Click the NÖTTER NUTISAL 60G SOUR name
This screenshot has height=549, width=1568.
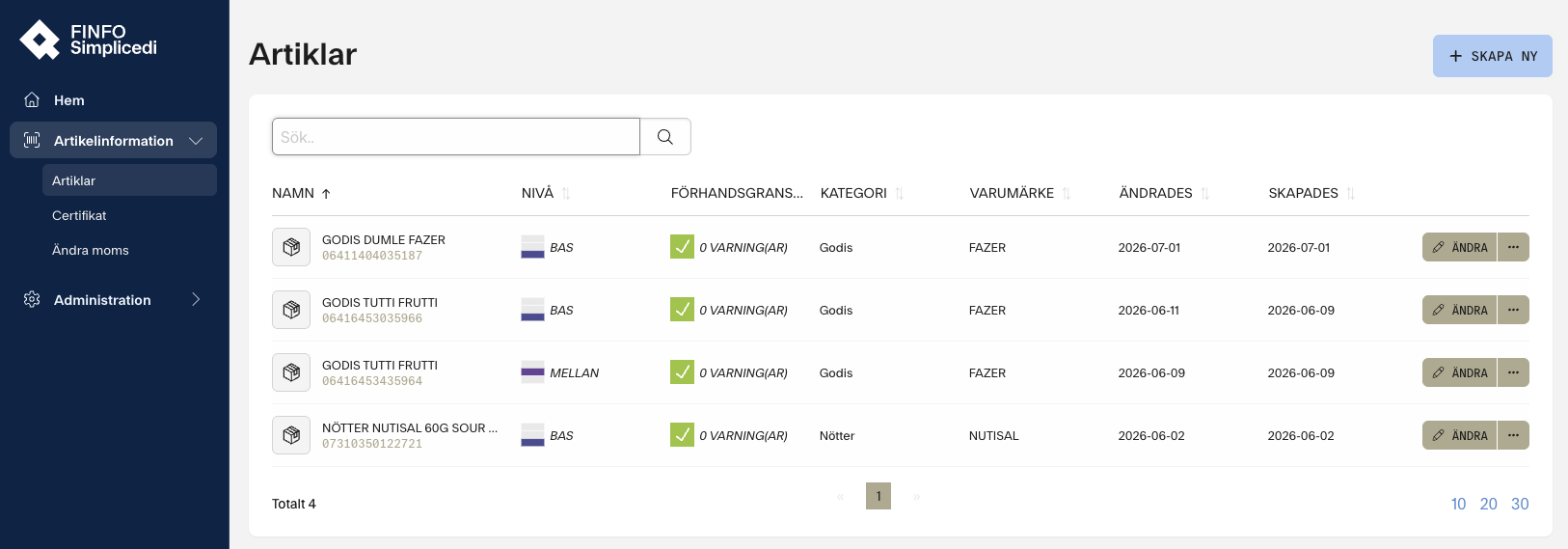[410, 427]
